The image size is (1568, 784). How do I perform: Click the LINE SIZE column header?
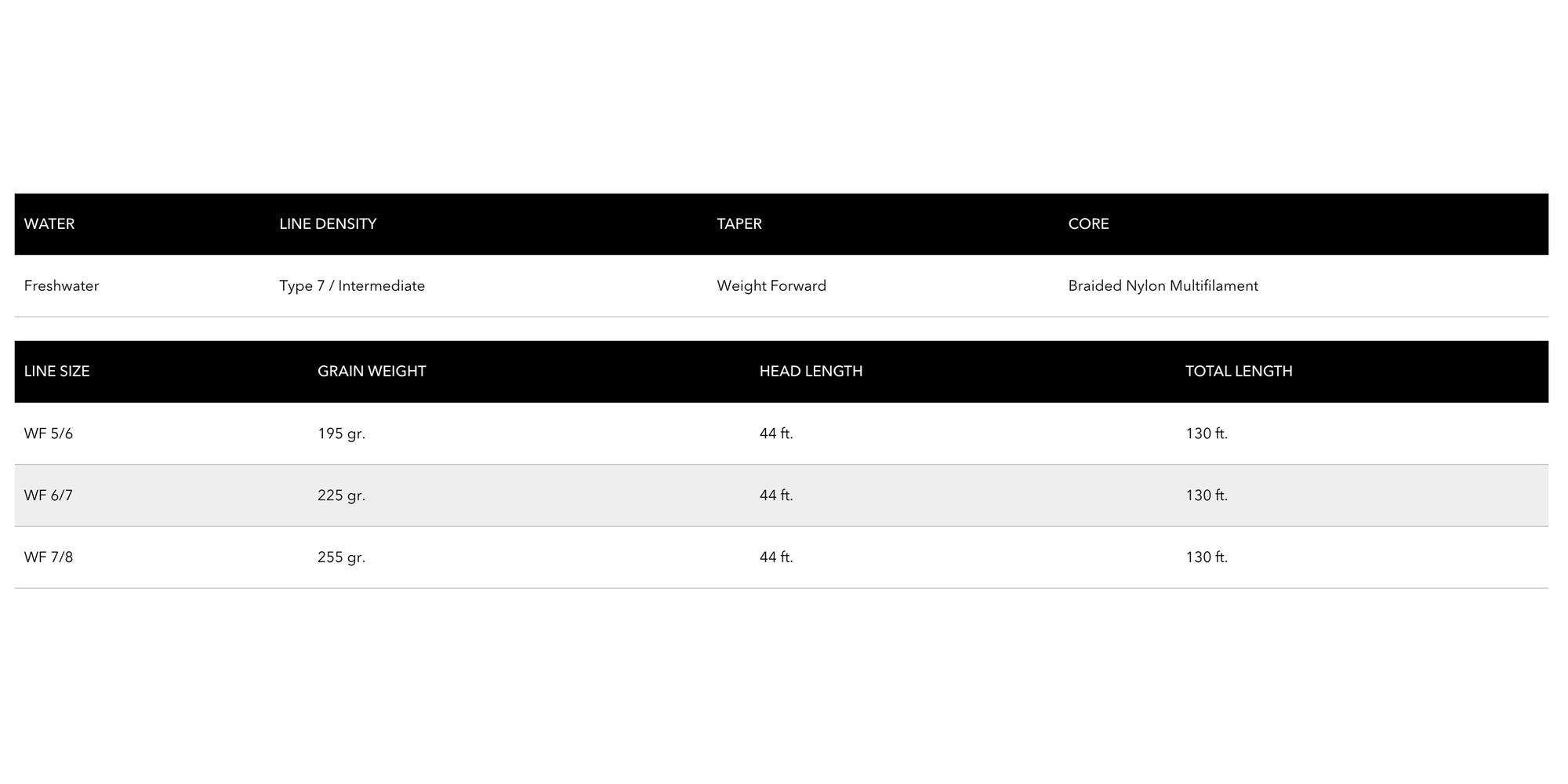56,372
